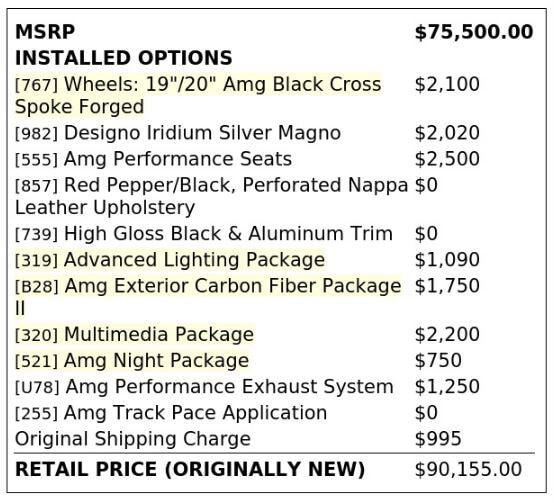
Task: Click the MSRP heading label
Action: 45,32
